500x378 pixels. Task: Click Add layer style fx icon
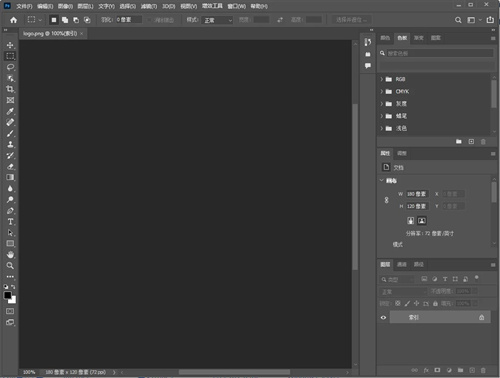click(426, 370)
